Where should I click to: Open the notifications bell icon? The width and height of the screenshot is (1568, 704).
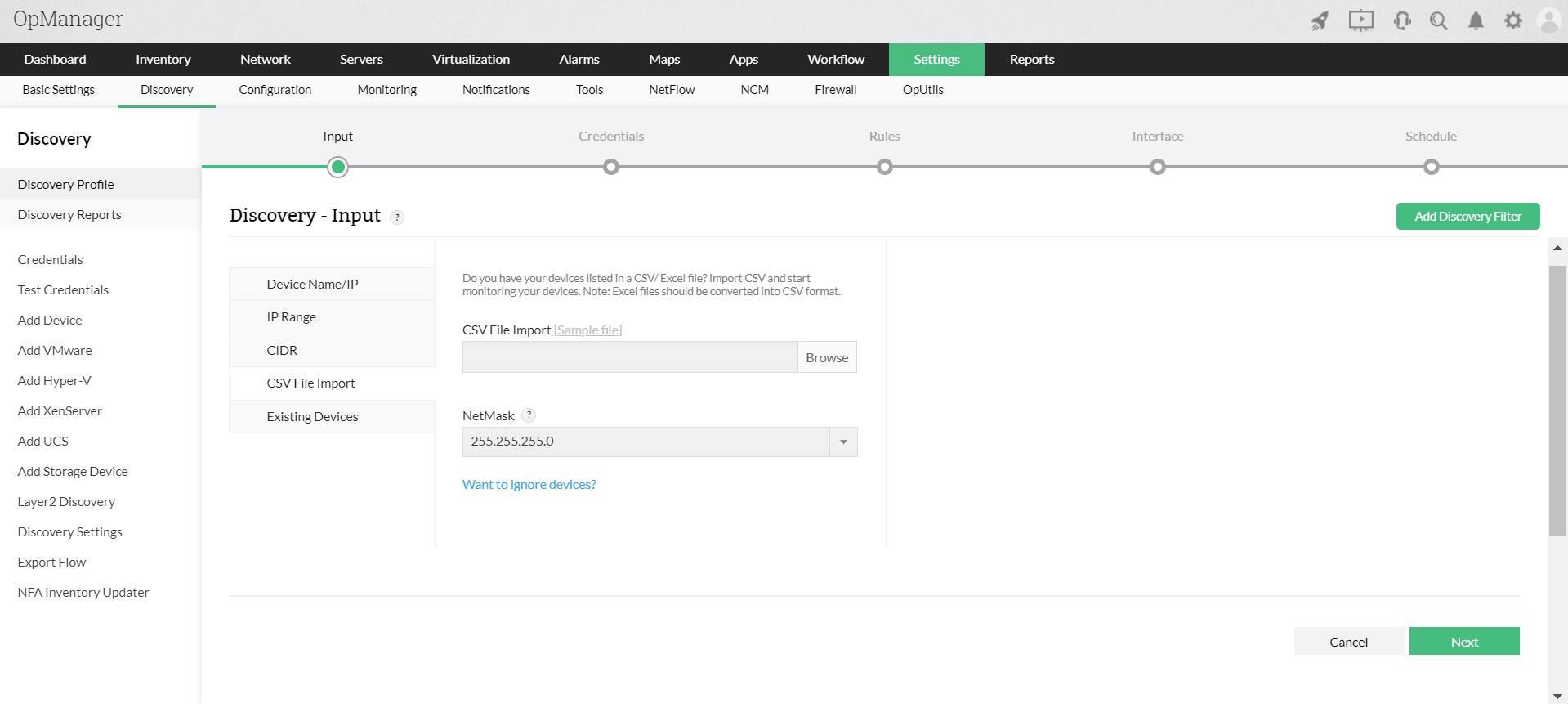coord(1476,20)
